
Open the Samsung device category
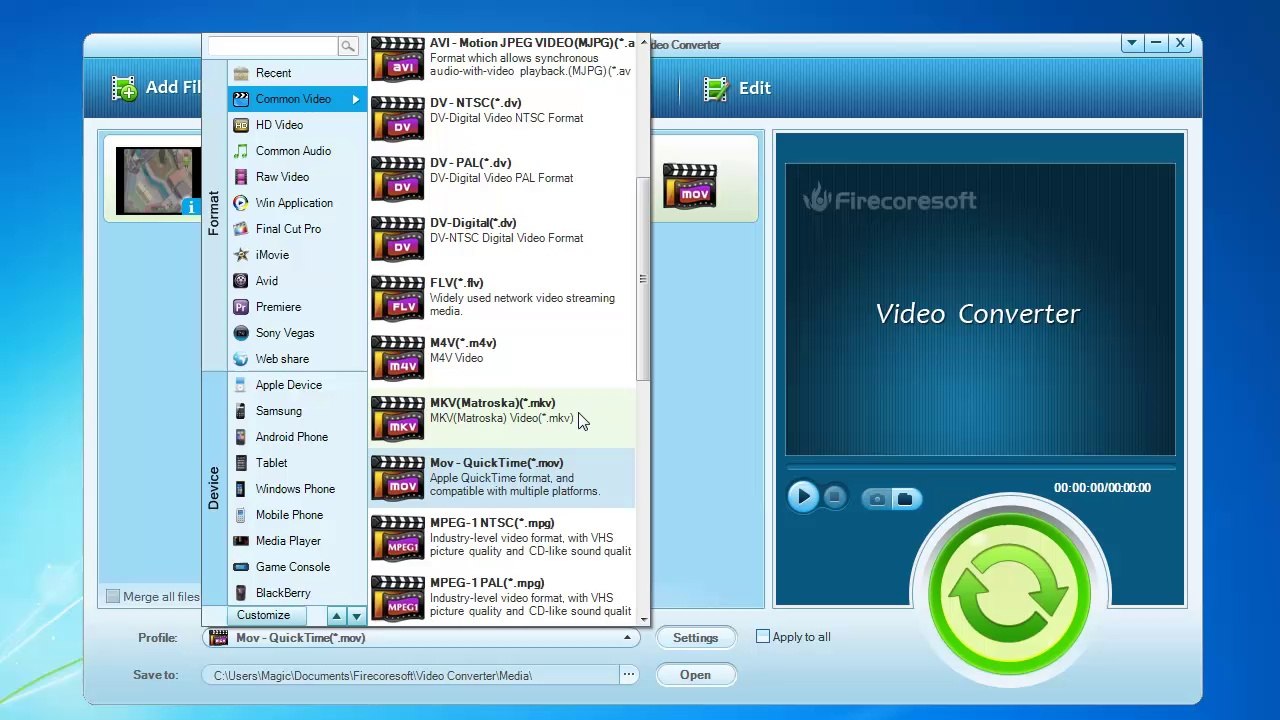click(297, 411)
